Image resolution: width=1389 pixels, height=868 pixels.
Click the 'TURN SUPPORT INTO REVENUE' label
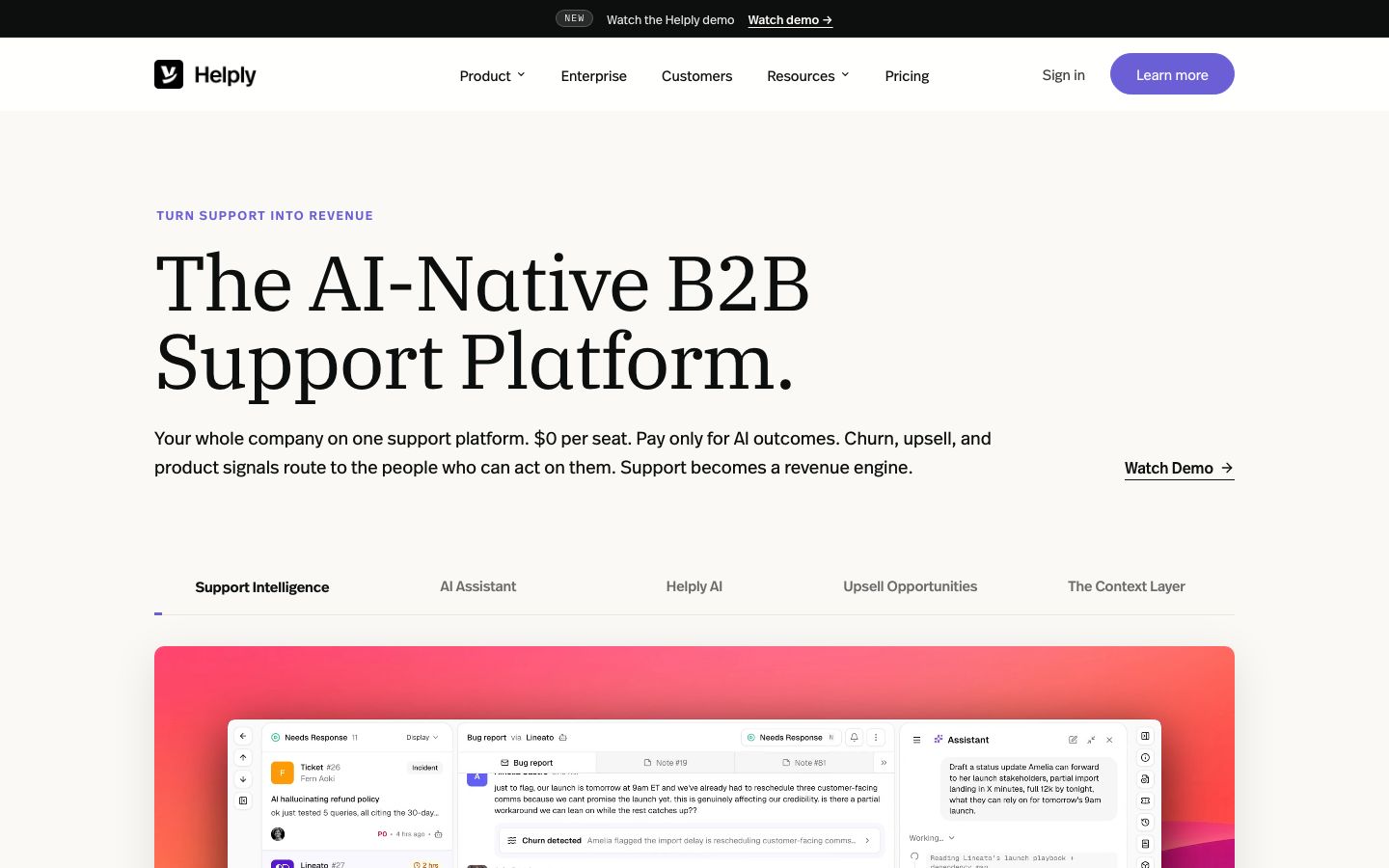pyautogui.click(x=264, y=216)
